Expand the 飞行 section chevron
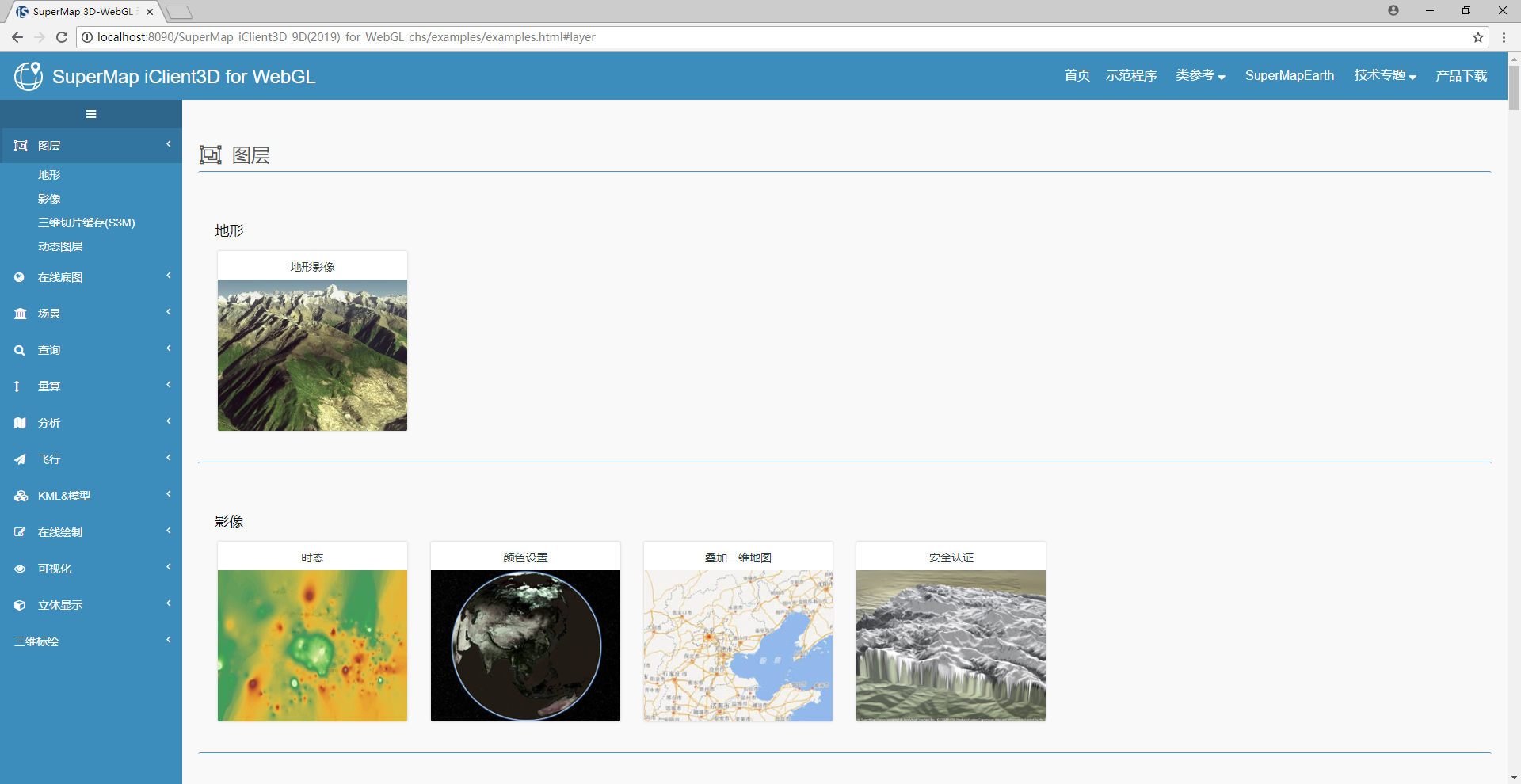The height and width of the screenshot is (784, 1521). (169, 458)
